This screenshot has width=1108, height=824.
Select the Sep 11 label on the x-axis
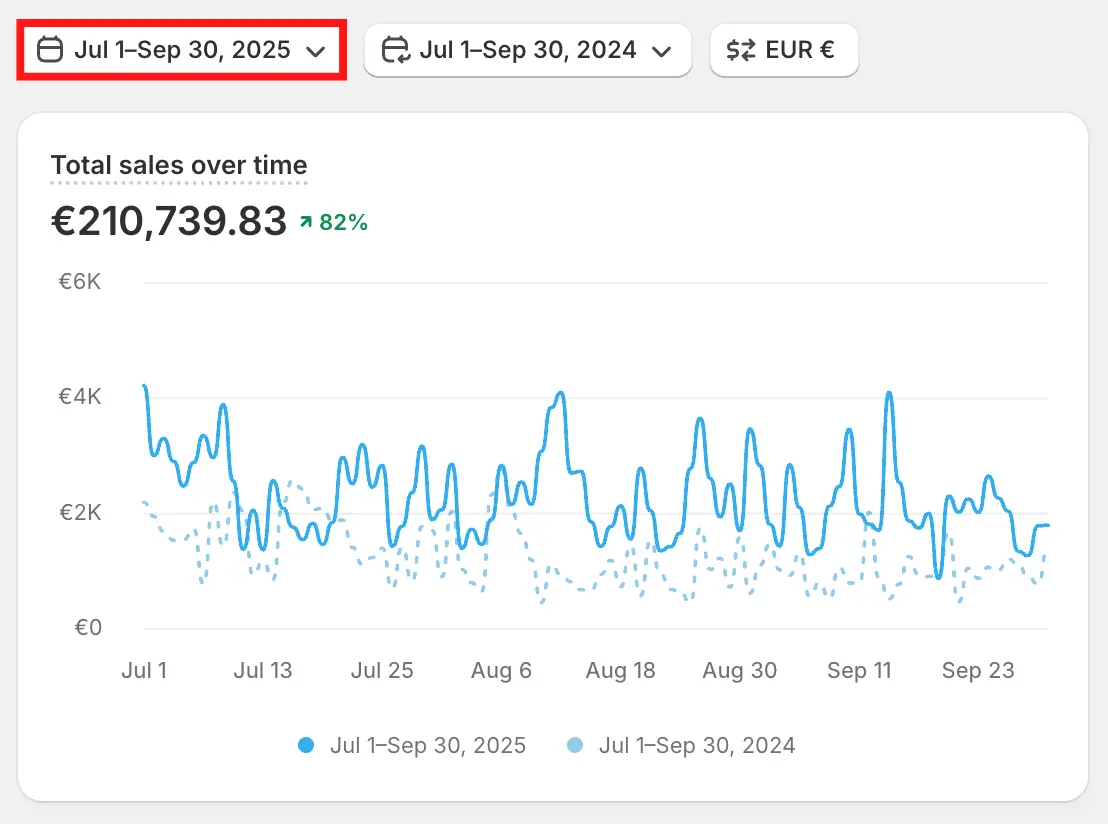point(859,670)
